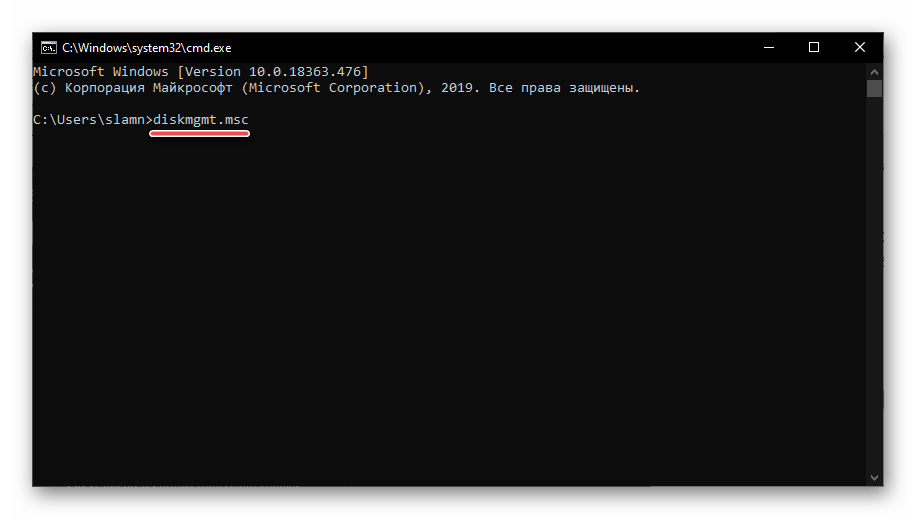Maximize the command prompt window
This screenshot has width=916, height=519.
[814, 47]
